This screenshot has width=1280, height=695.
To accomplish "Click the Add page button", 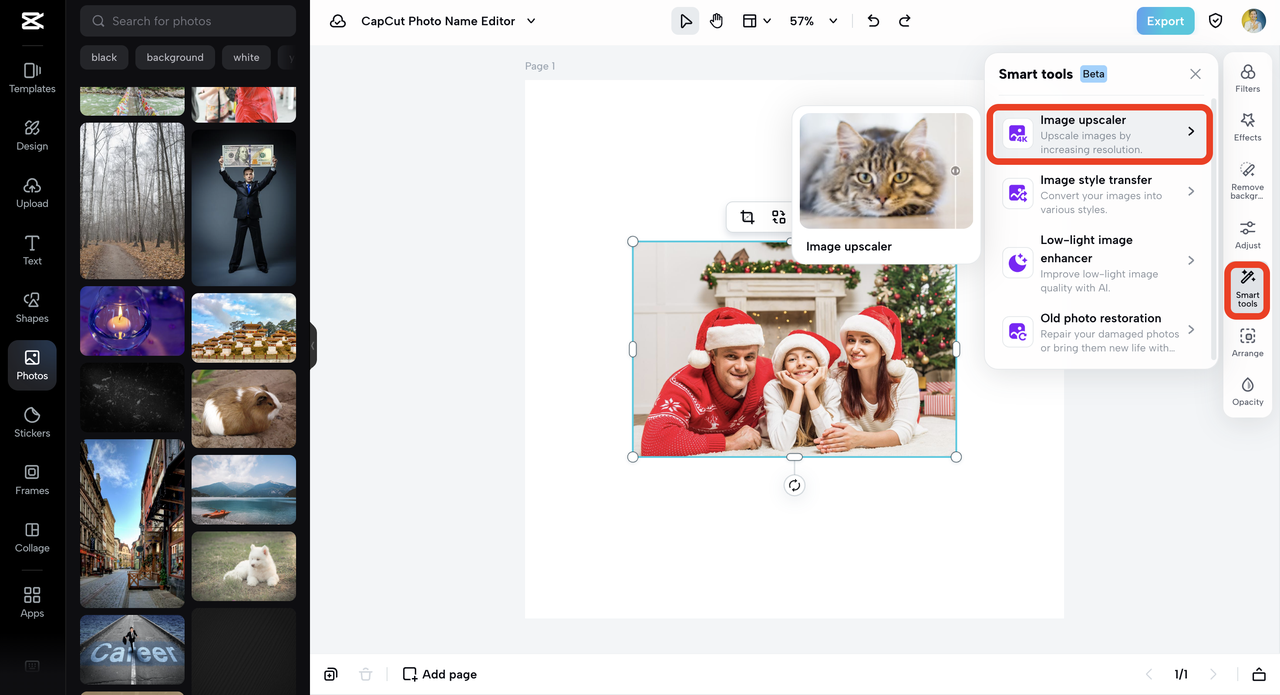I will [439, 674].
